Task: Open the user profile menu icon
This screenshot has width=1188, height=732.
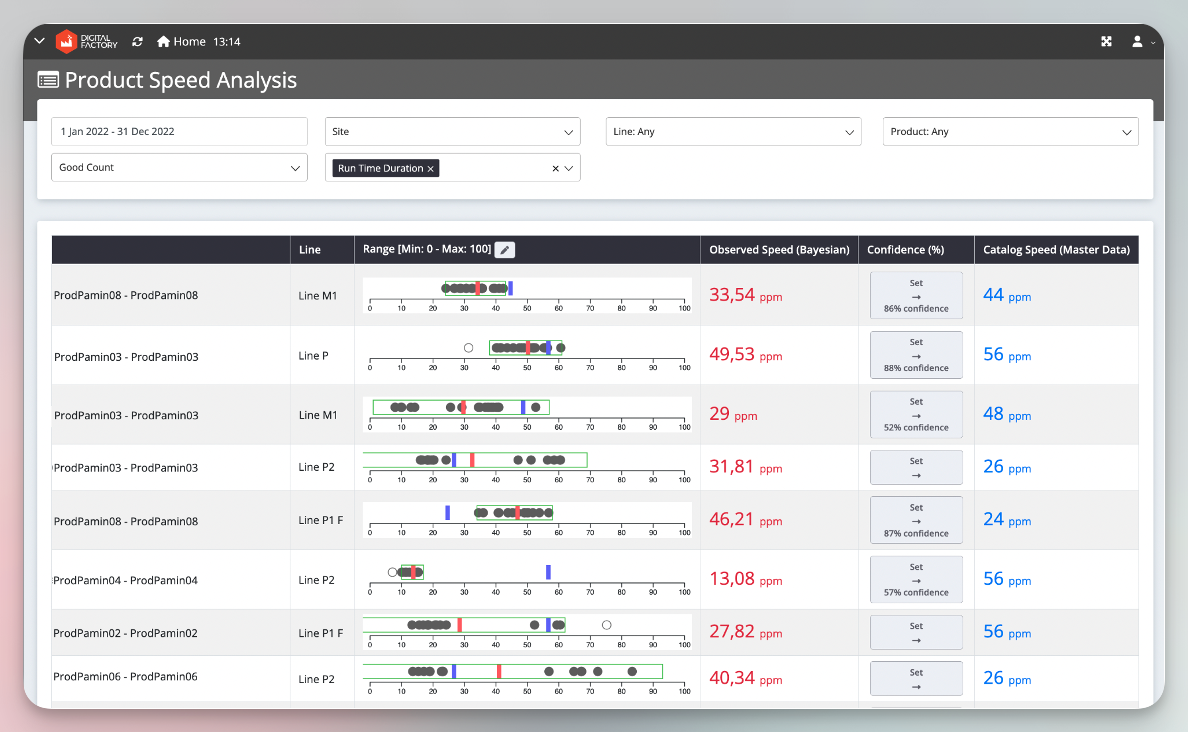Action: point(1137,42)
